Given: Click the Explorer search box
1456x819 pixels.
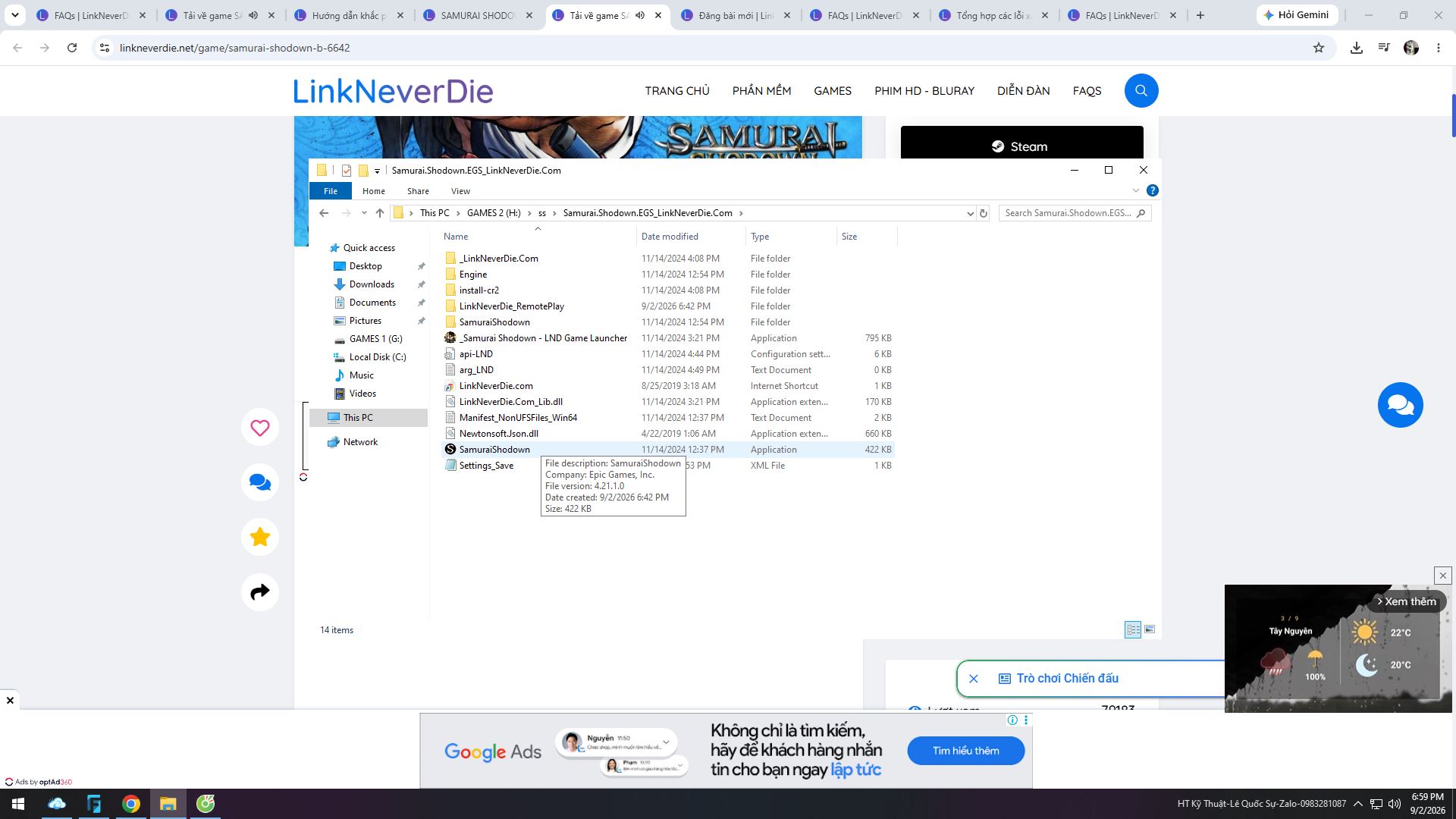Looking at the screenshot, I should [x=1075, y=213].
